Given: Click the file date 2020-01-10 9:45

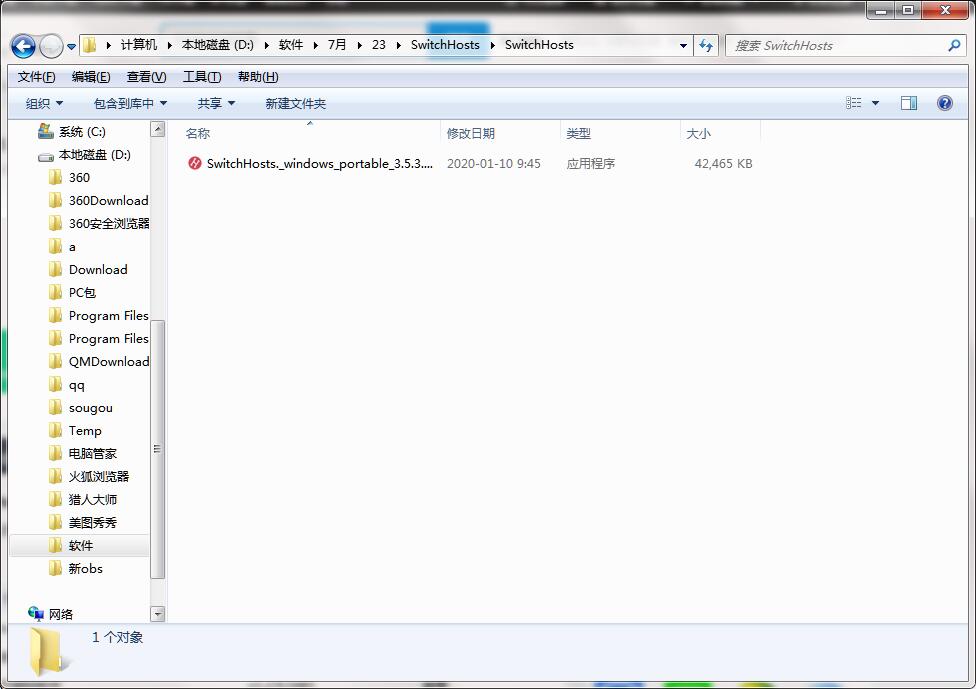Looking at the screenshot, I should (494, 164).
